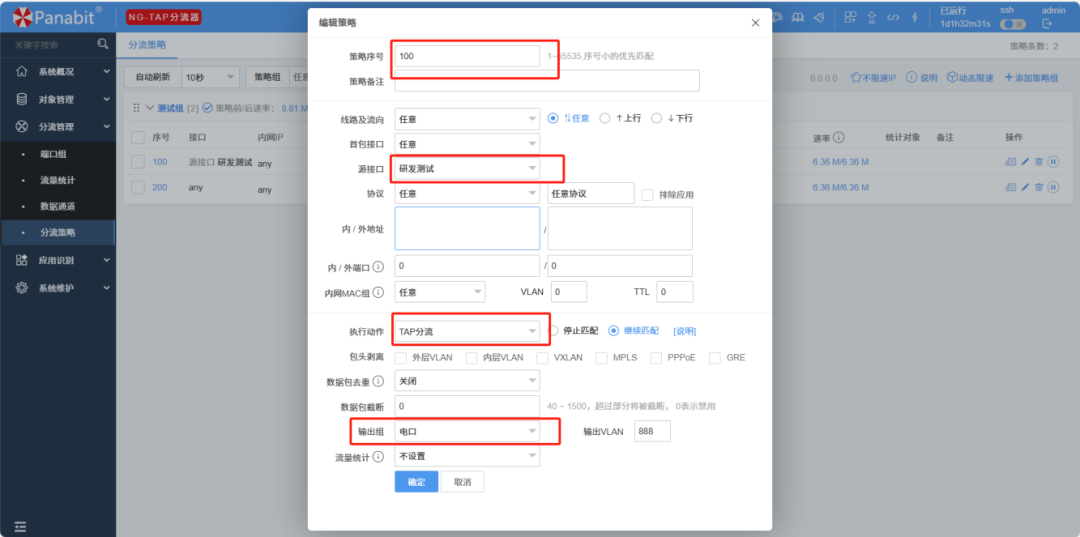Close the 编辑策略 dialog with X

point(756,23)
